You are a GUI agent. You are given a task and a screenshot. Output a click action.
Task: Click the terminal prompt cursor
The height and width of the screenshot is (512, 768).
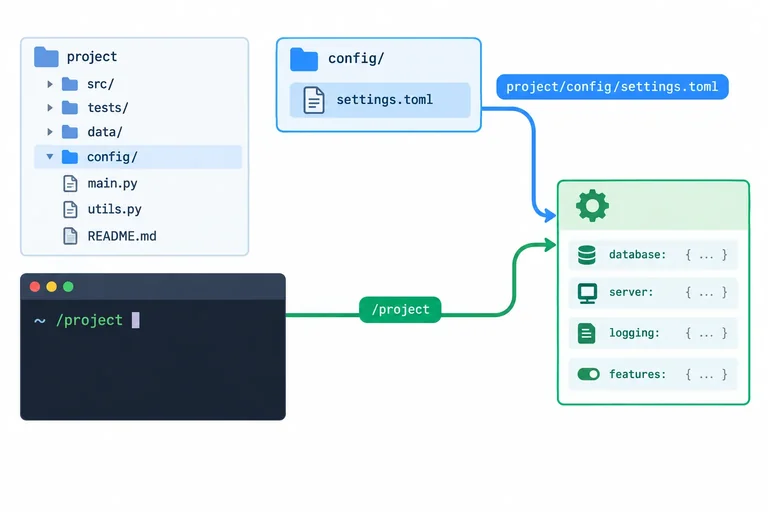136,320
